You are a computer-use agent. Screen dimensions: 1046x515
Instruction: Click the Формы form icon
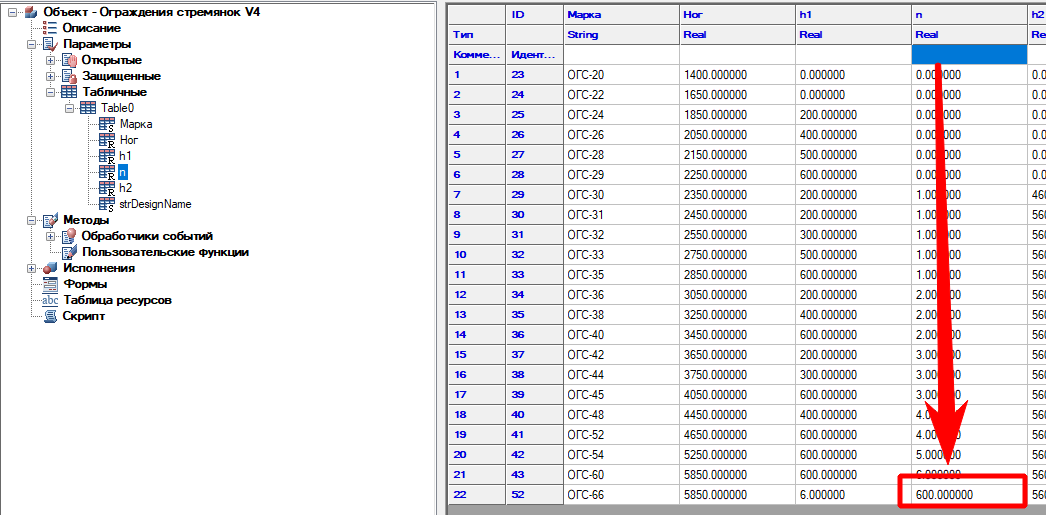click(50, 284)
